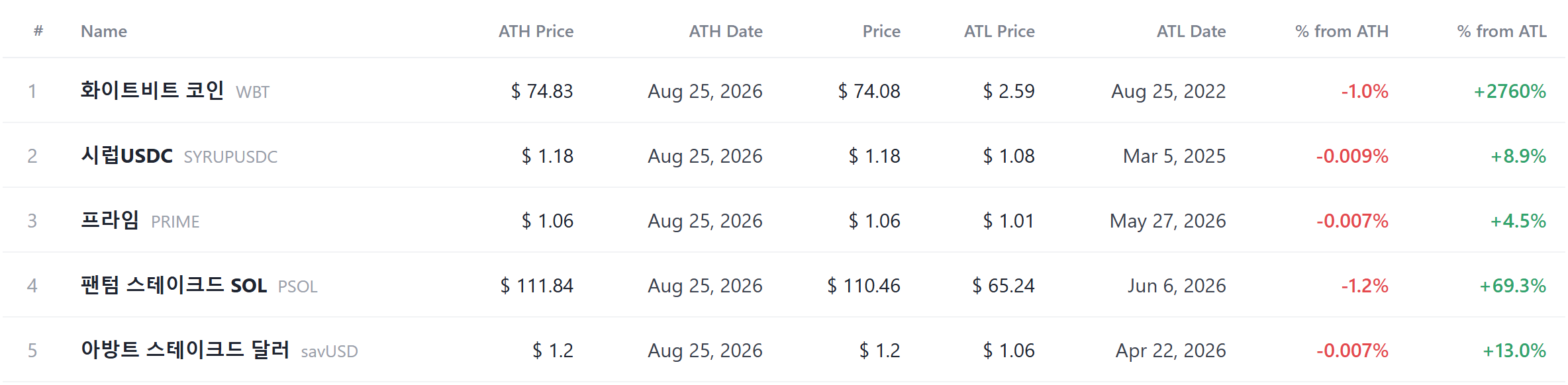Click the ATL Date column header

(x=1191, y=31)
